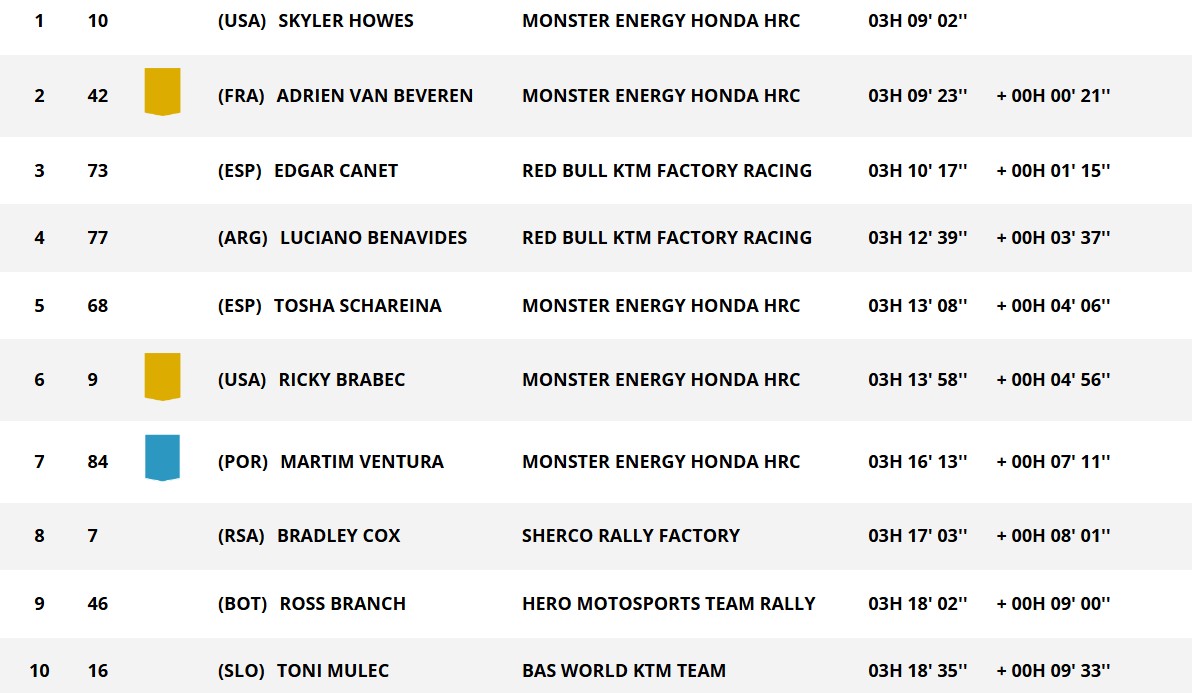Click yellow badge next to Ricky Brabec

(162, 377)
